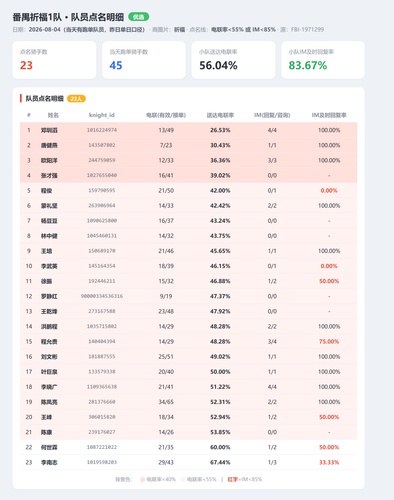Click the red 33.33% IM reply rate
This screenshot has height=500, width=394.
[x=329, y=462]
